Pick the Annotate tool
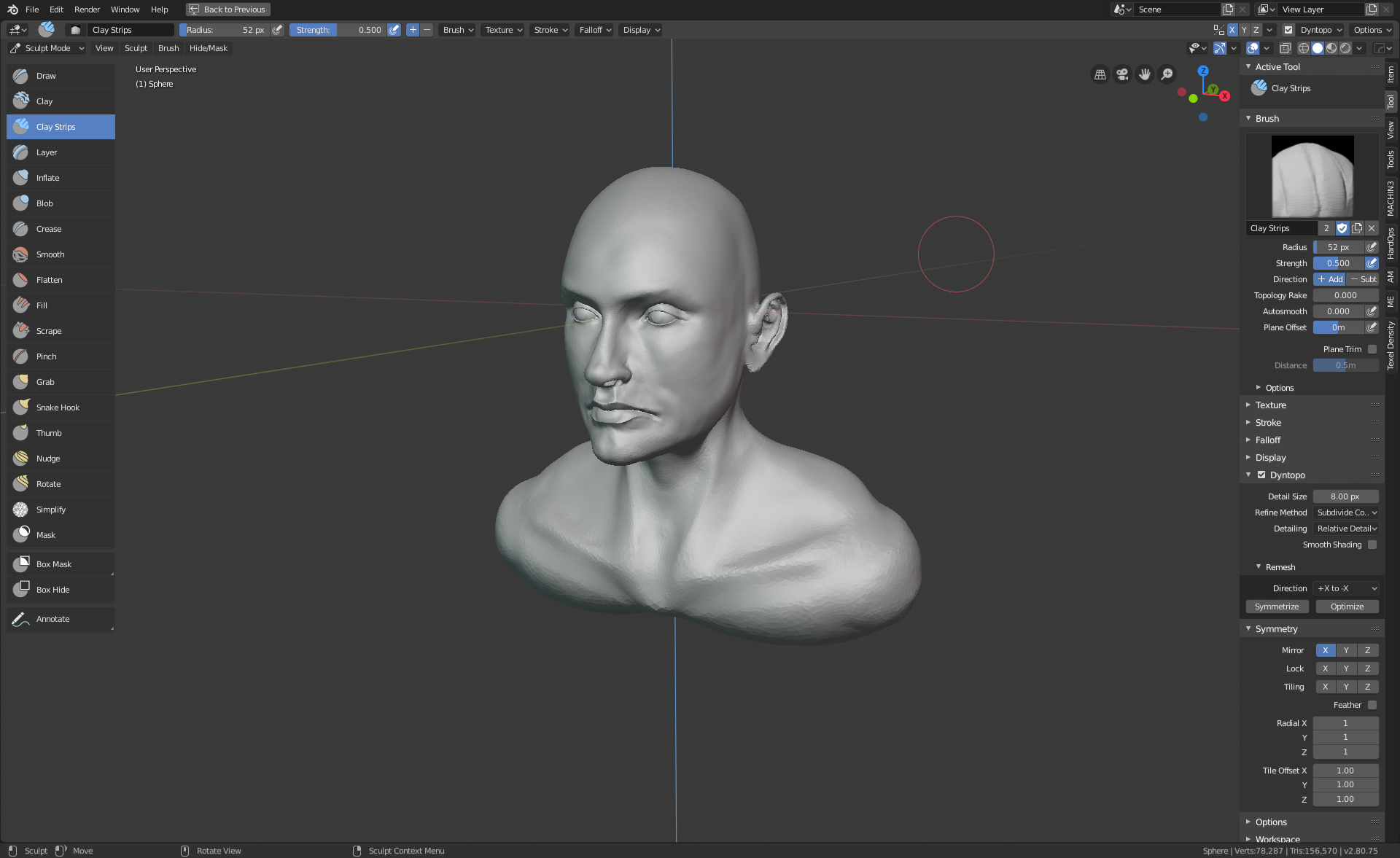Viewport: 1400px width, 858px height. pyautogui.click(x=53, y=619)
